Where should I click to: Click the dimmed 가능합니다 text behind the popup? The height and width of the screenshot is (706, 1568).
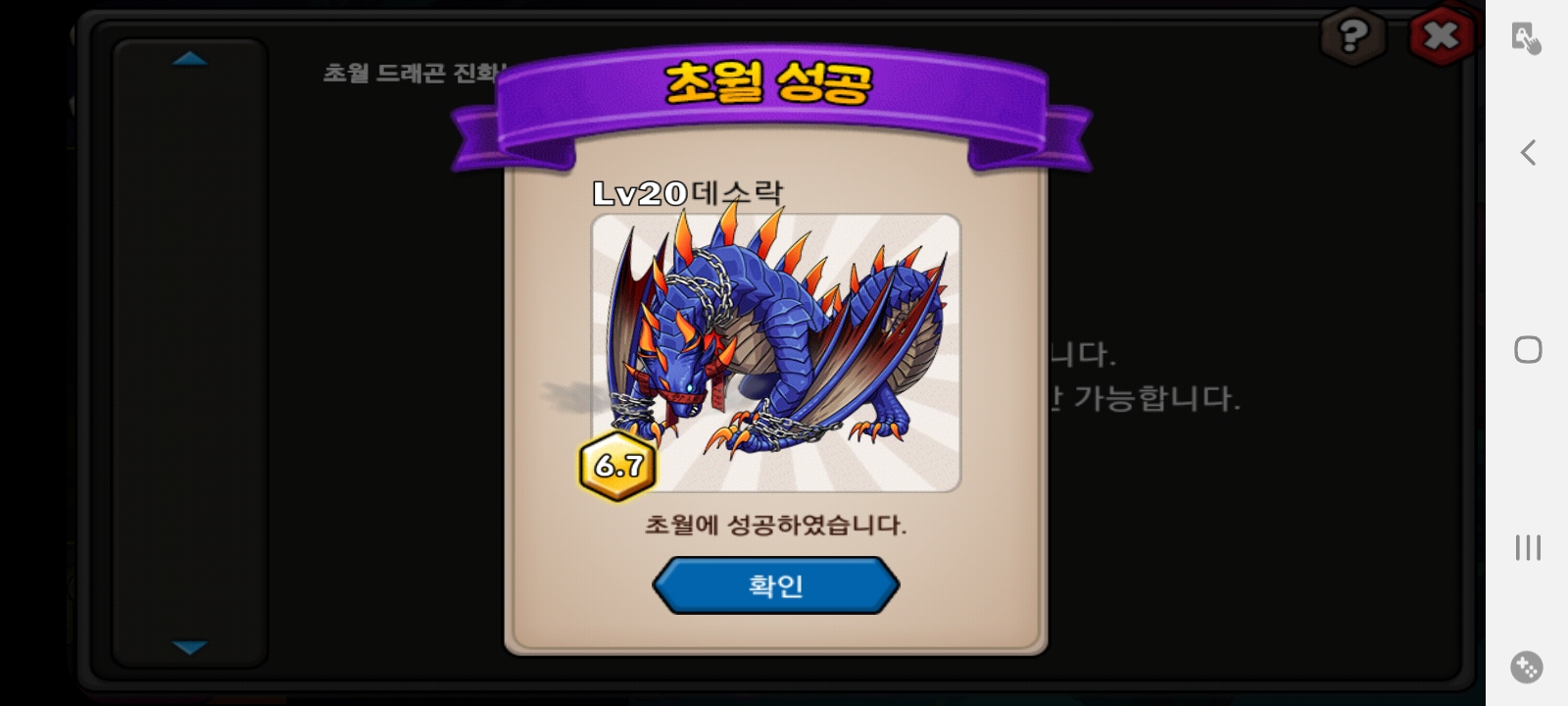tap(1156, 398)
